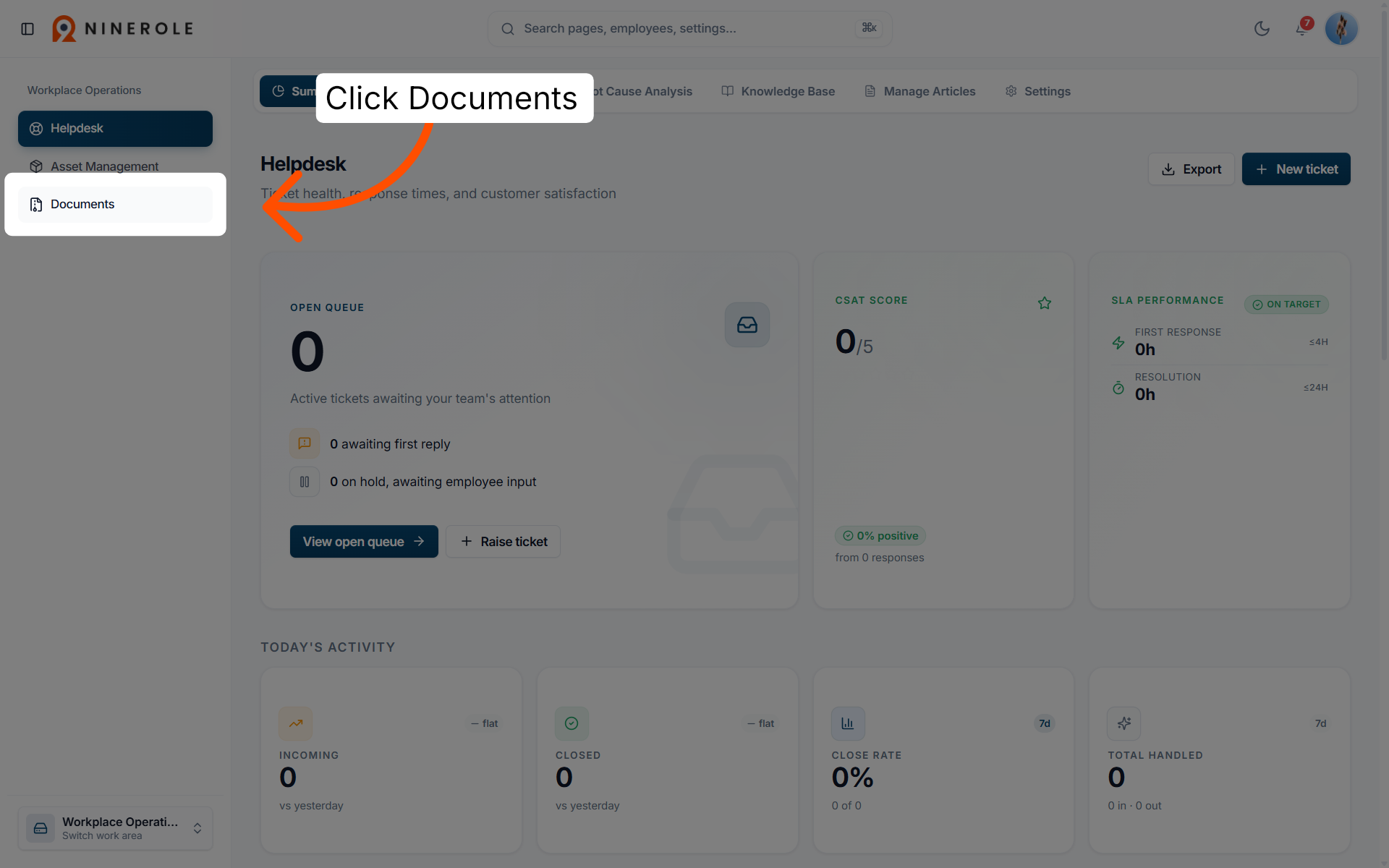Toggle the sidebar collapse icon
Image resolution: width=1389 pixels, height=868 pixels.
[27, 29]
